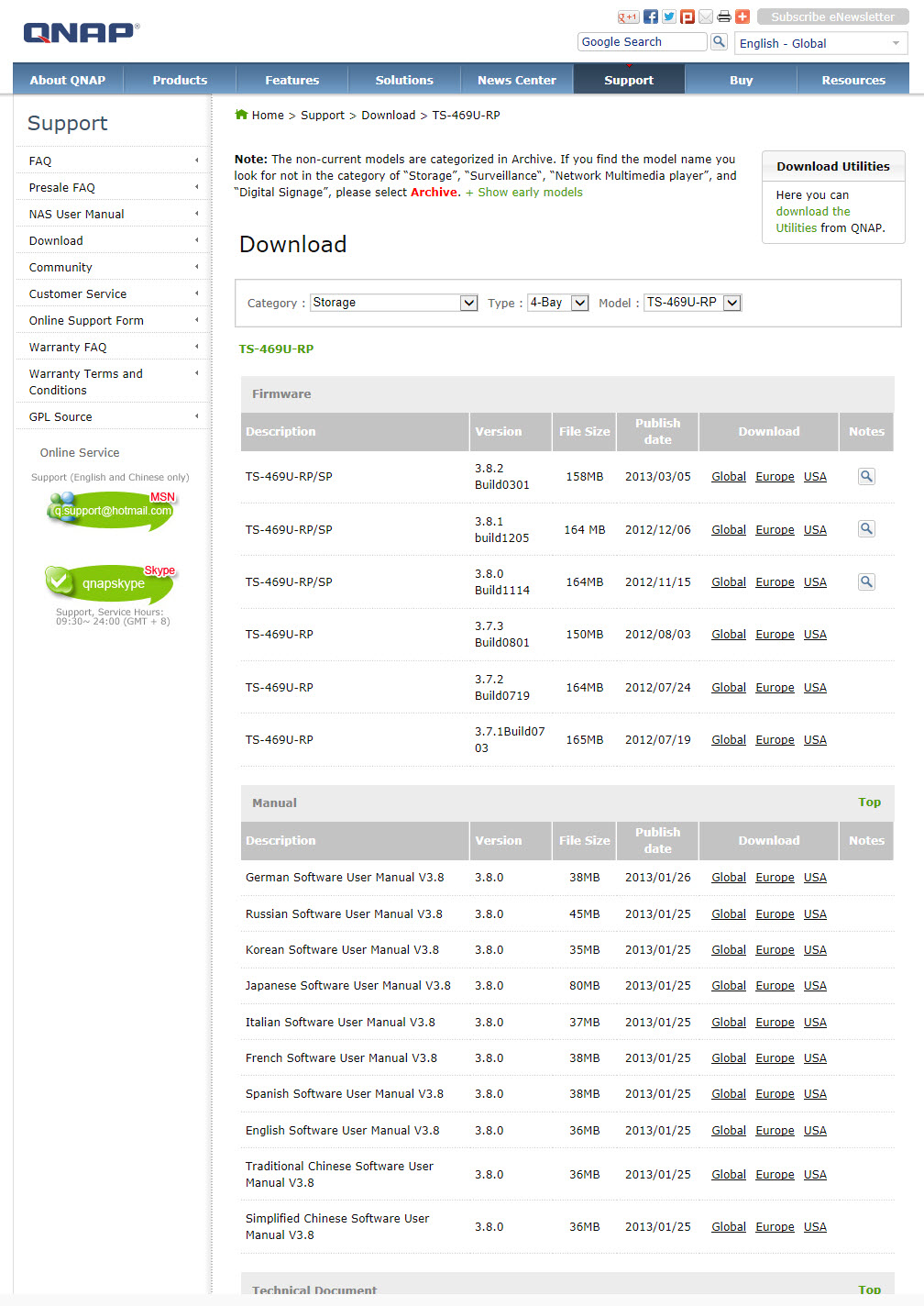This screenshot has height=1306, width=924.
Task: Download English Software User Manual from Global
Action: click(x=729, y=1130)
